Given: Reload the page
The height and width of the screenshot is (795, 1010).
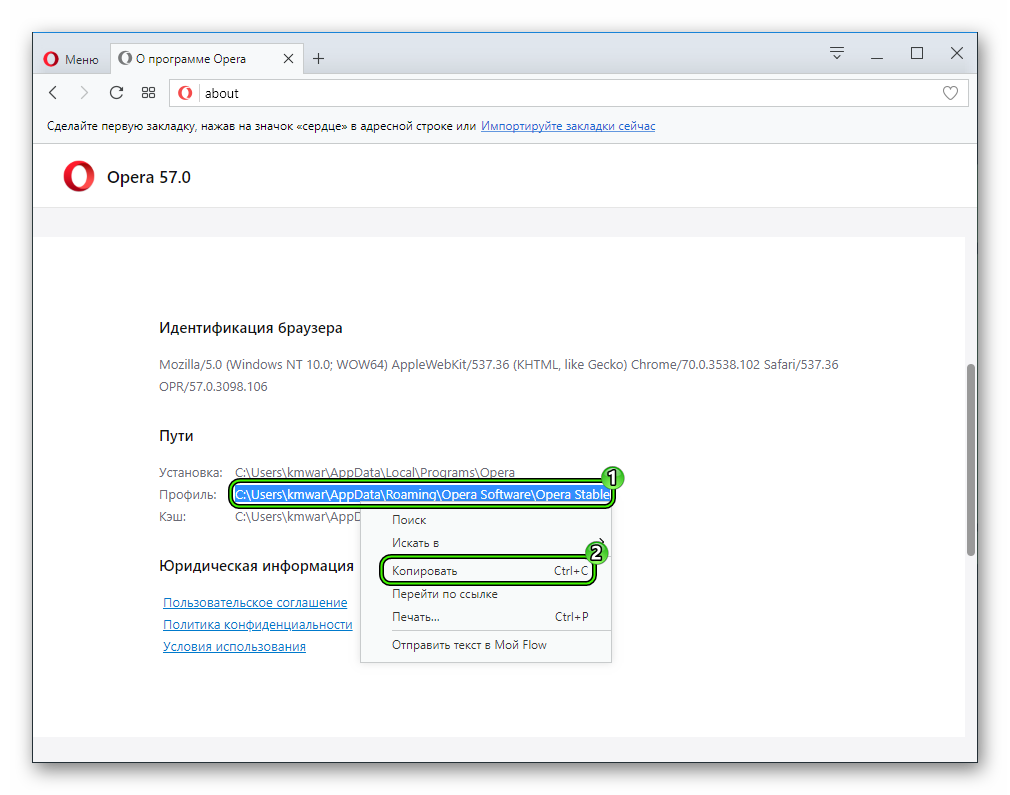Looking at the screenshot, I should (116, 93).
